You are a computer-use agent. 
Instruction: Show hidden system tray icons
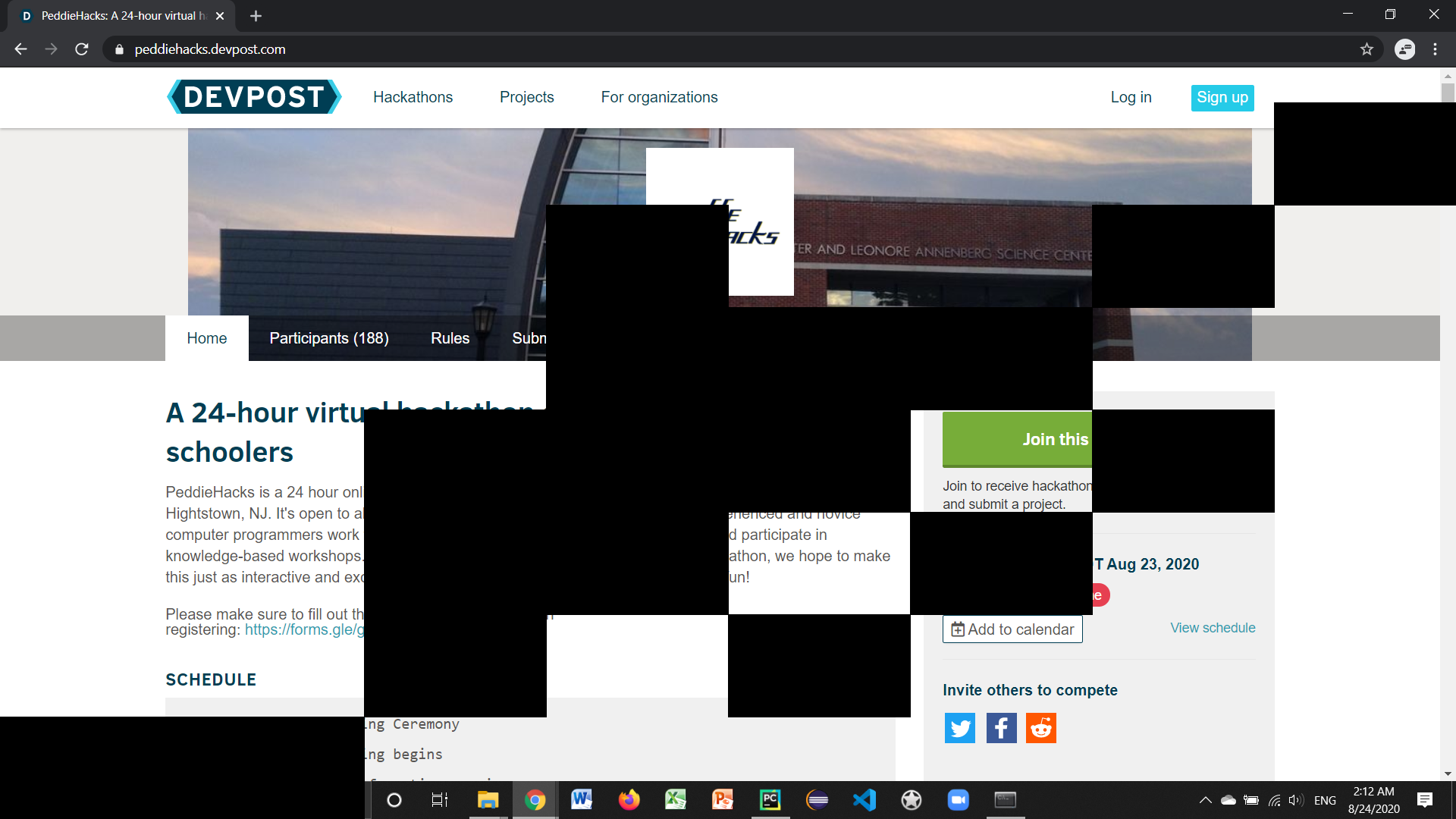(x=1205, y=800)
